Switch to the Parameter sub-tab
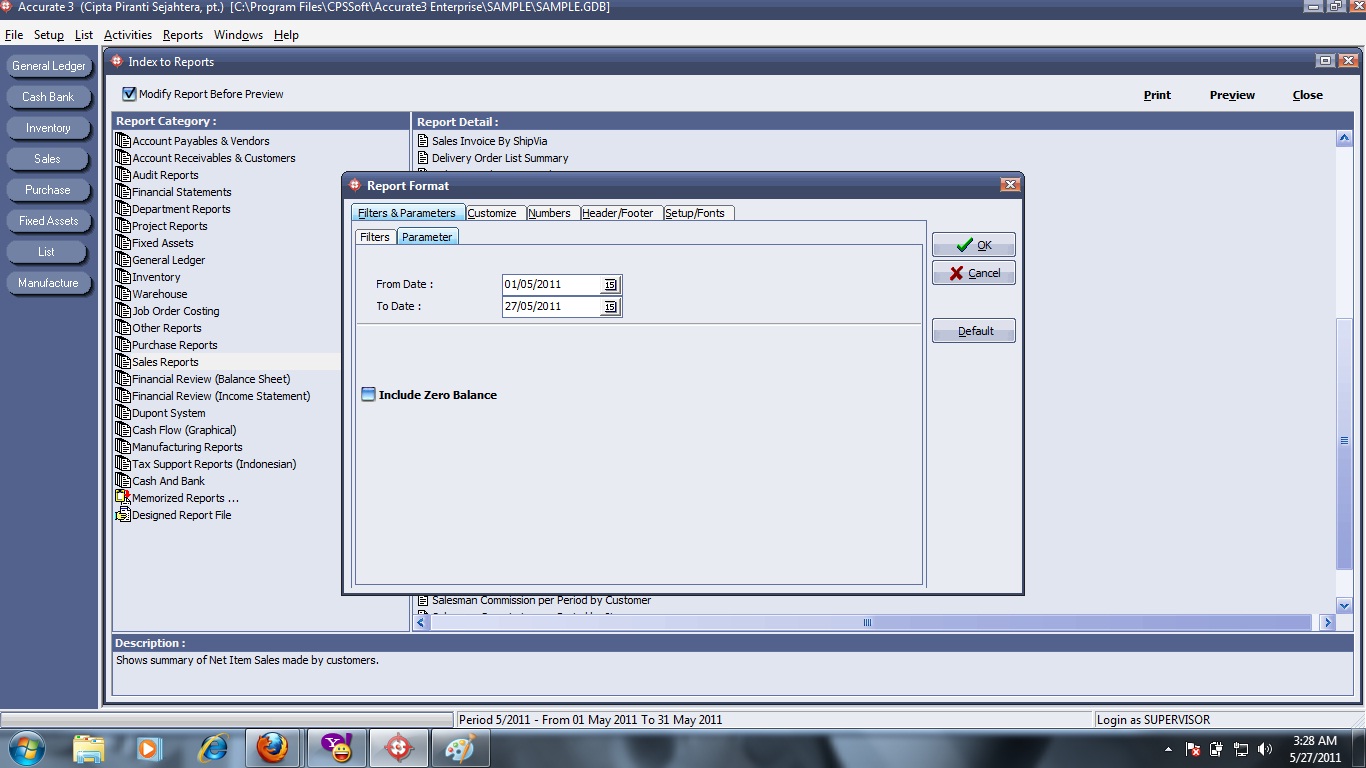The height and width of the screenshot is (768, 1366). (427, 236)
